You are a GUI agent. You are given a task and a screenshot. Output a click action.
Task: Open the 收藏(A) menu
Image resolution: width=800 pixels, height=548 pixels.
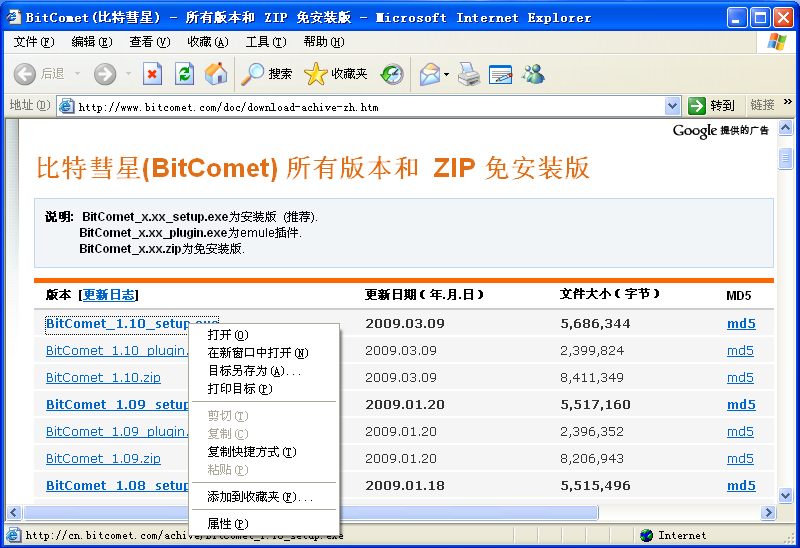pos(208,42)
